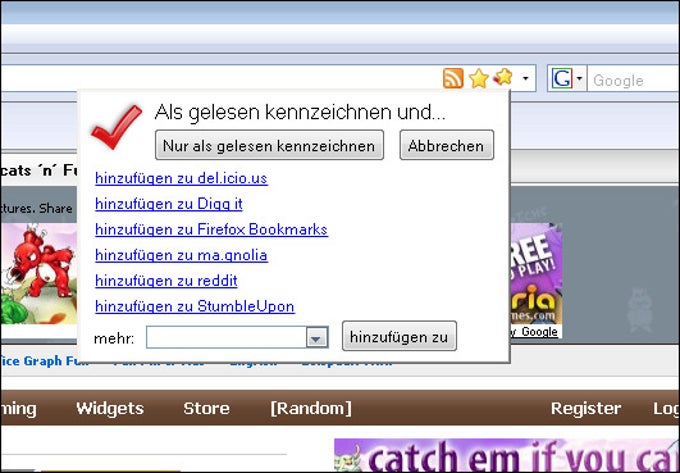Image resolution: width=680 pixels, height=473 pixels.
Task: Click the Abbrechen button
Action: (x=446, y=145)
